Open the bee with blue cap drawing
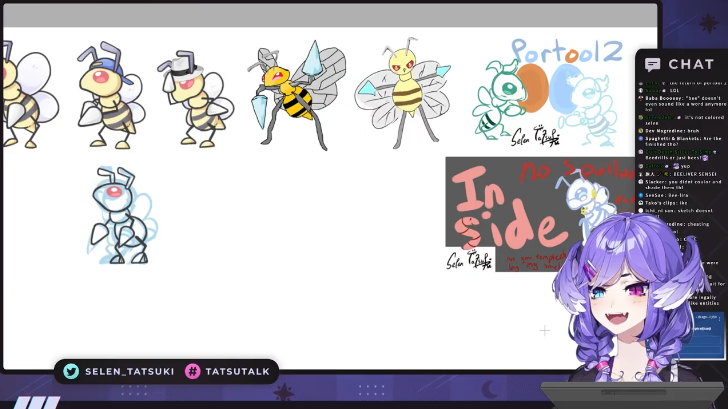The width and height of the screenshot is (728, 409). tap(110, 95)
